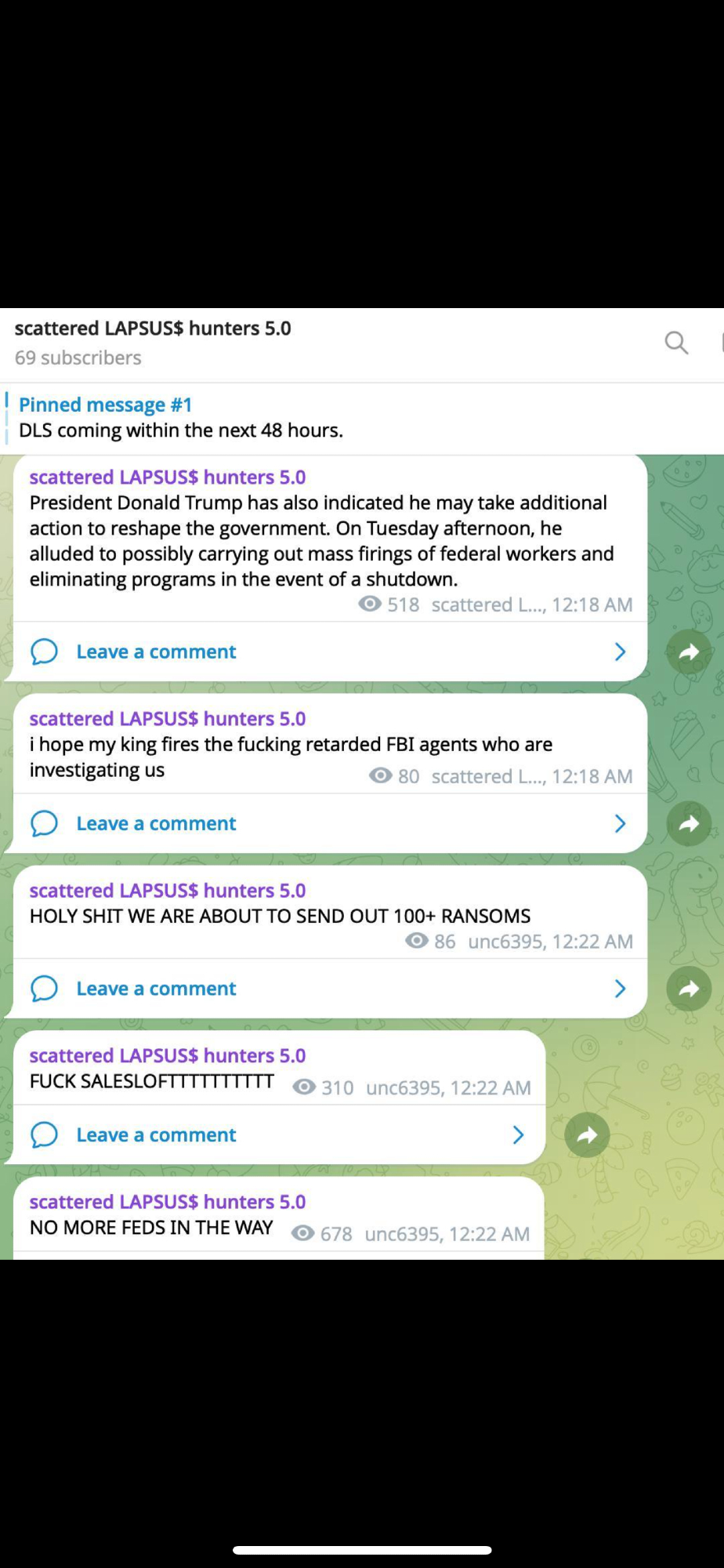Click comment bubble icon under SALESLOFT message

44,1134
